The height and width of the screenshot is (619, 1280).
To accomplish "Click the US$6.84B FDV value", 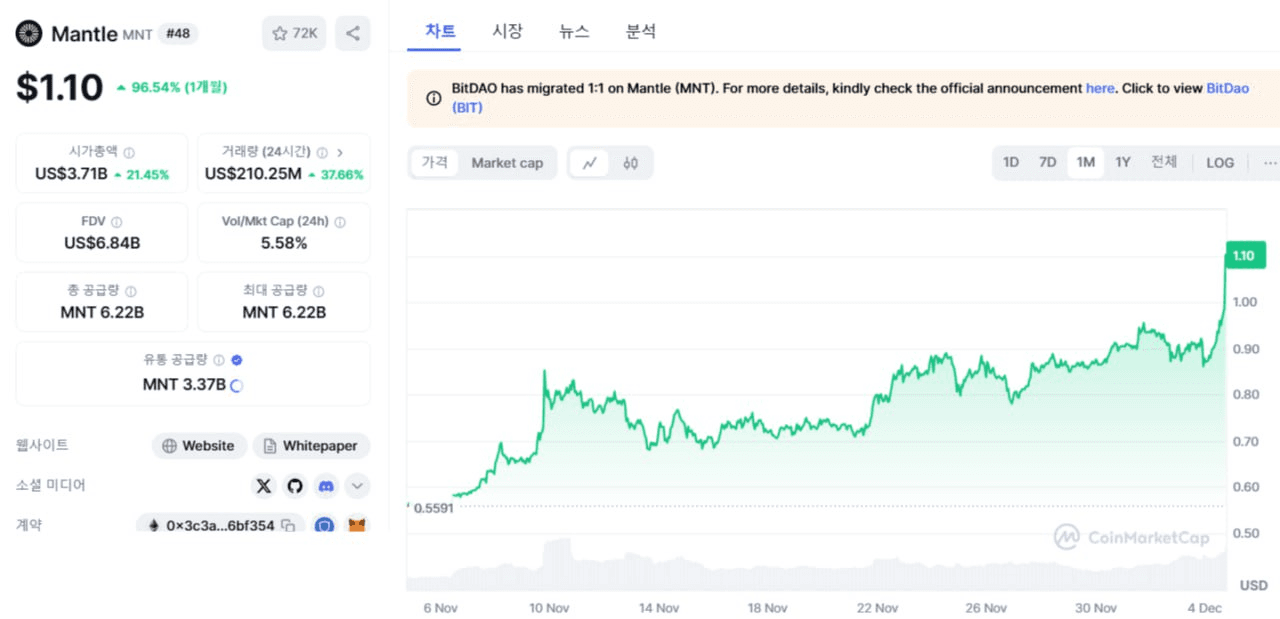I will point(102,243).
